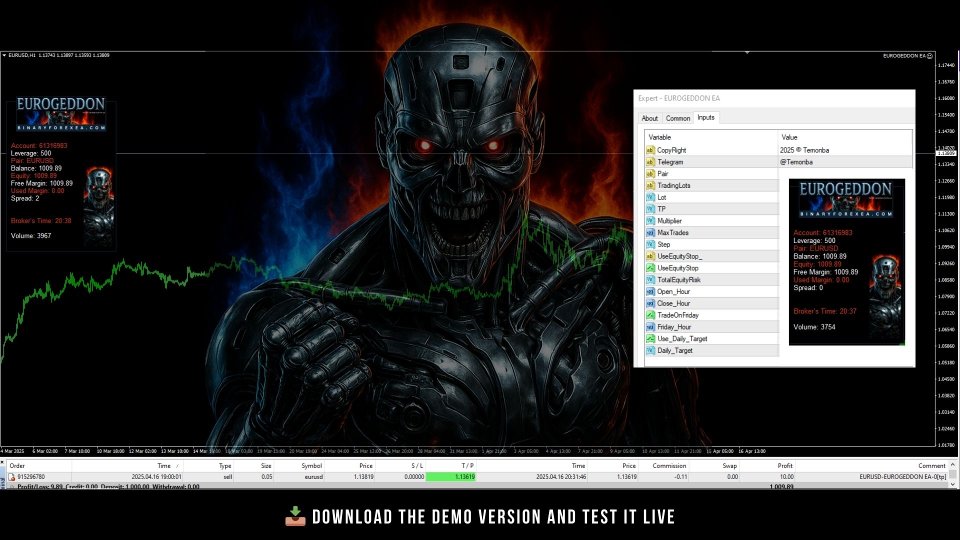960x540 pixels.
Task: Click the order size 0.05
Action: (x=267, y=476)
